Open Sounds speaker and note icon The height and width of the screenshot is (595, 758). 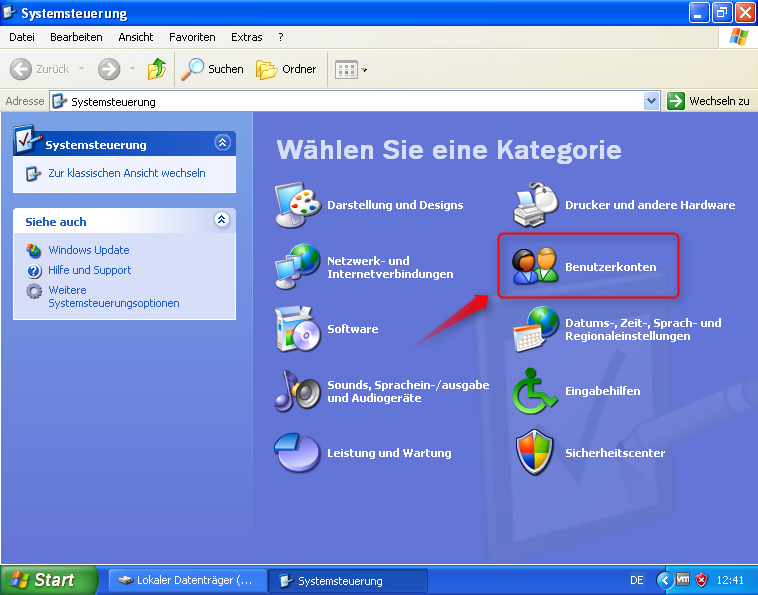coord(298,391)
